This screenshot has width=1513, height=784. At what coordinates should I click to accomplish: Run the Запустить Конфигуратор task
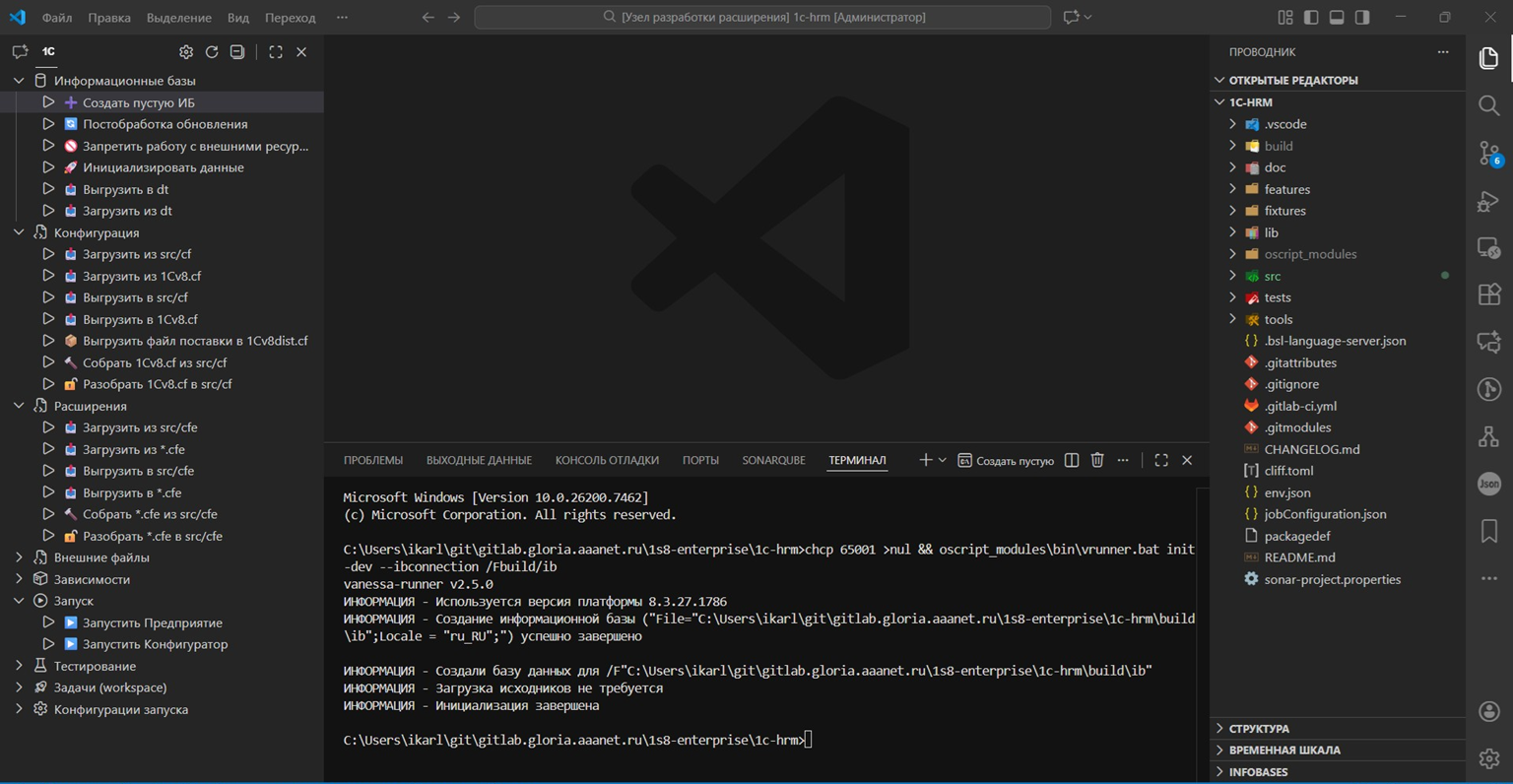pyautogui.click(x=48, y=644)
